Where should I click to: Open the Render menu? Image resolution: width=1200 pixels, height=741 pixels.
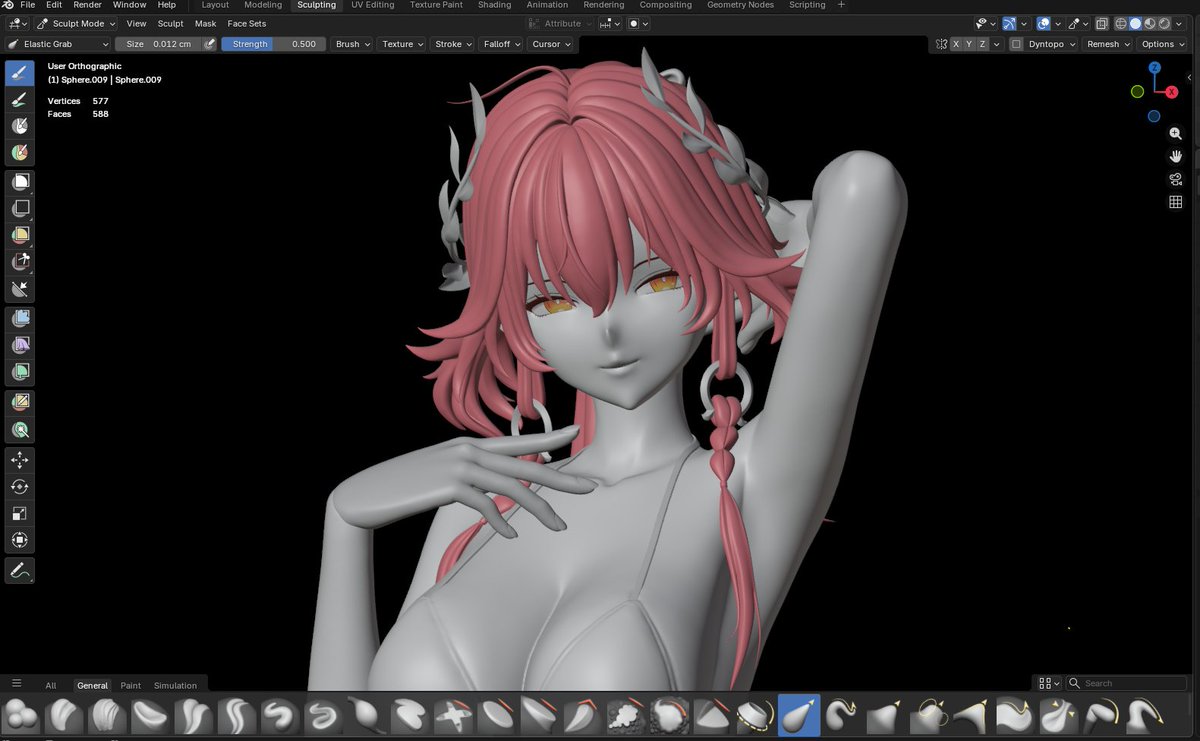(x=87, y=5)
